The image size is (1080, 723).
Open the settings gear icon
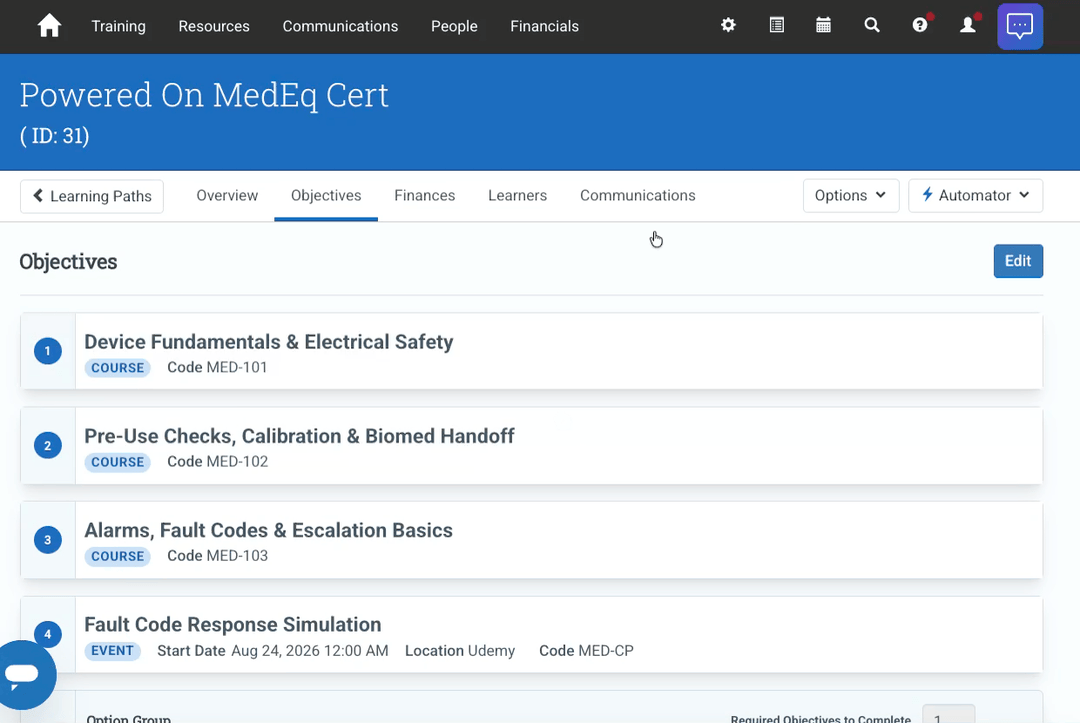tap(728, 25)
